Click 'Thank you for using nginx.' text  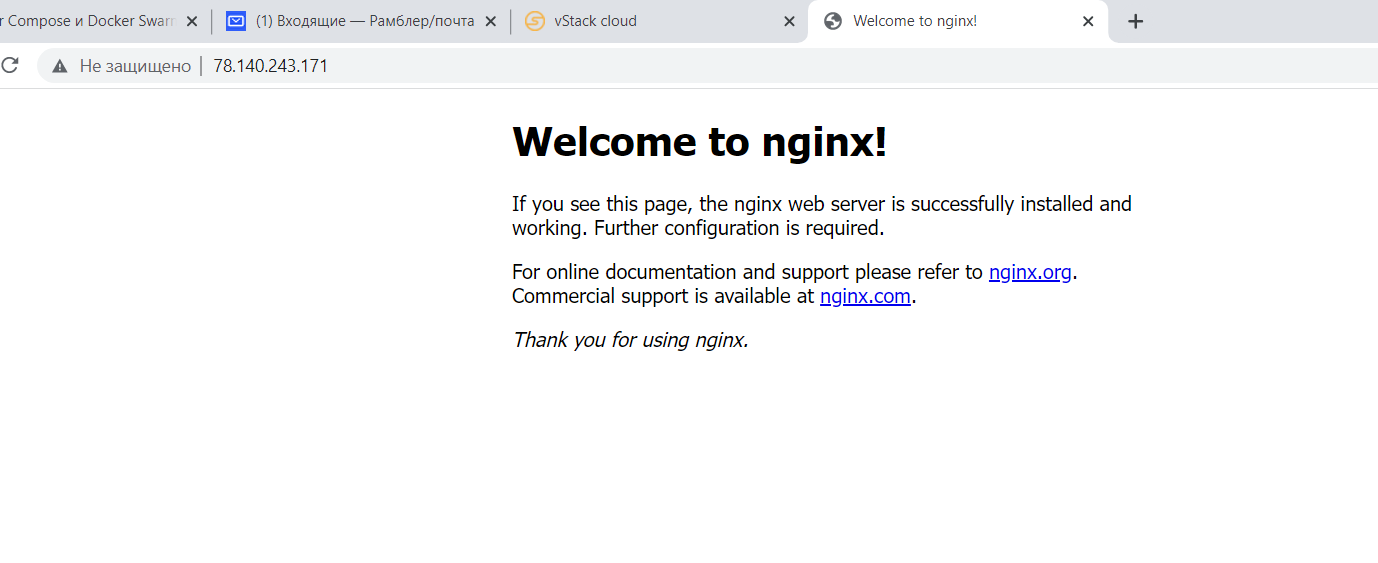coord(630,340)
